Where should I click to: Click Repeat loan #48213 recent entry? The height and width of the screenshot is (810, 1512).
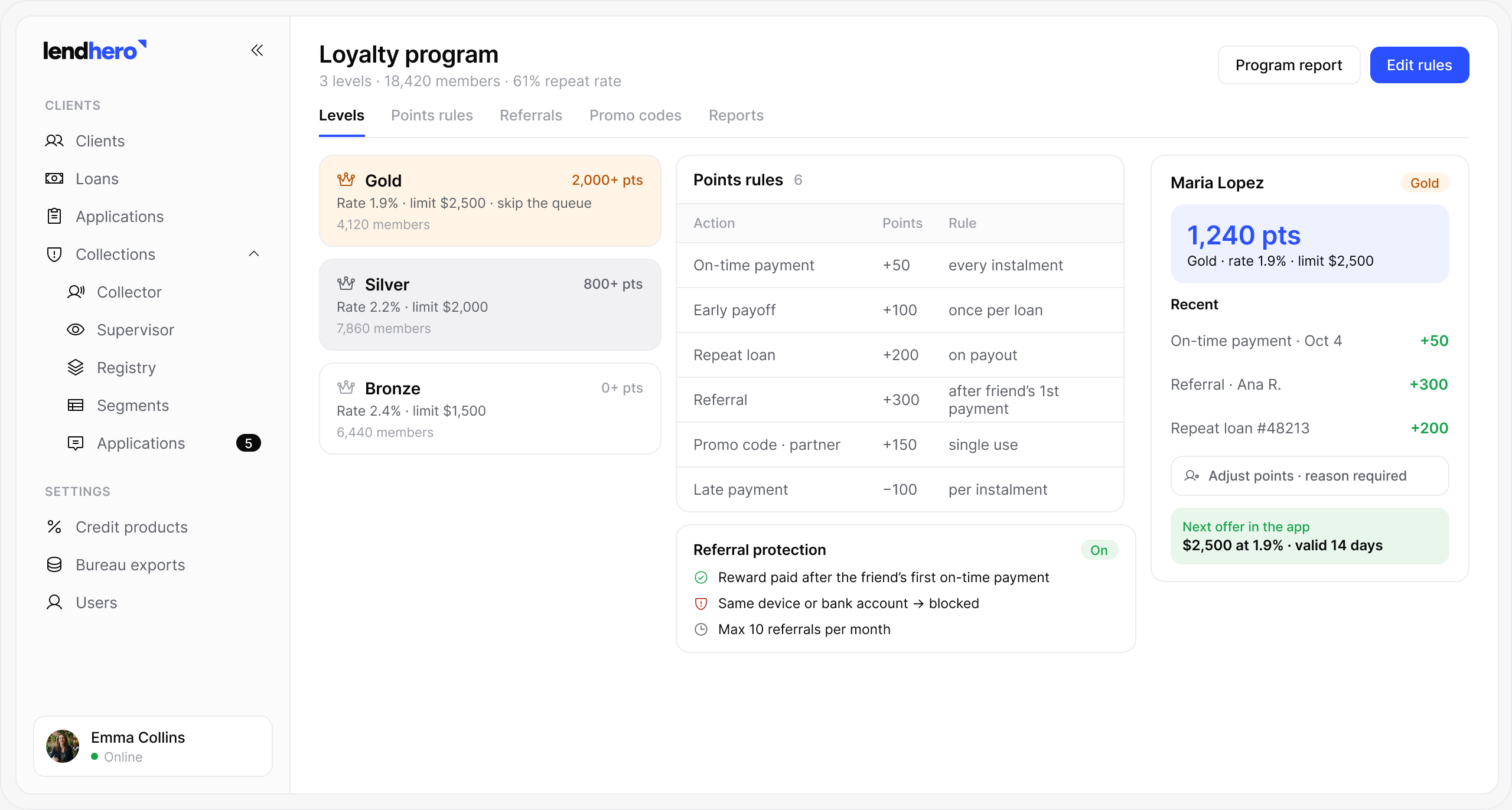coord(1309,428)
